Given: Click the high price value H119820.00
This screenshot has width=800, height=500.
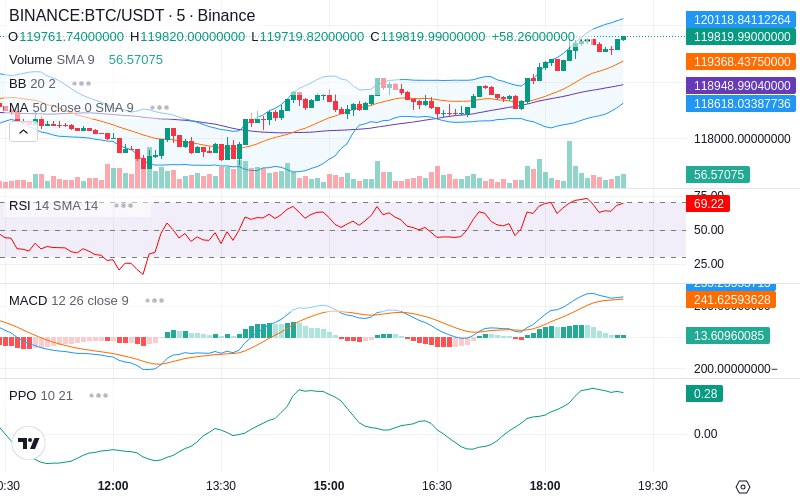Looking at the screenshot, I should (x=187, y=37).
